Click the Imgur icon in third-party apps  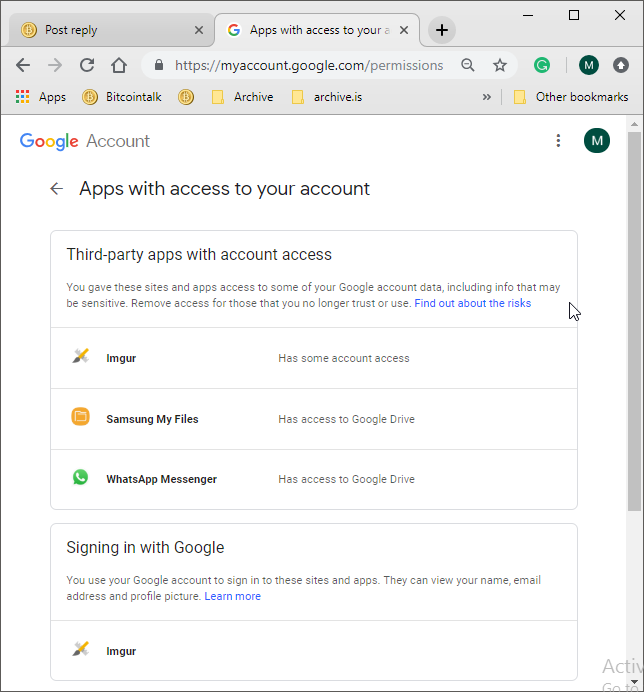pos(80,356)
